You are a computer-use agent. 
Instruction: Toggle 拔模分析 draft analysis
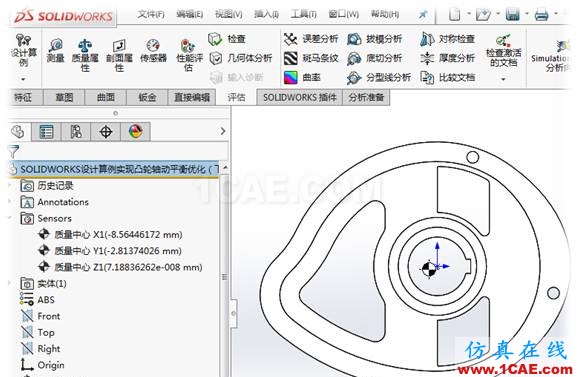point(375,39)
